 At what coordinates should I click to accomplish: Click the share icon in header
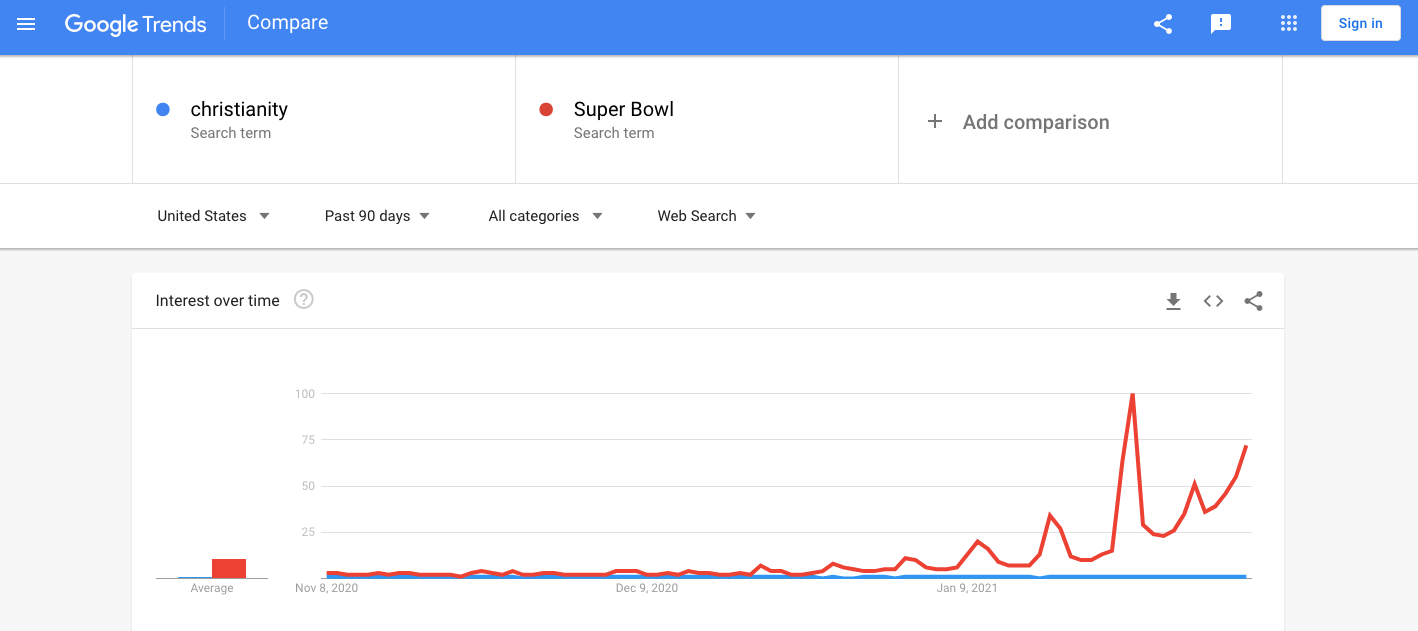(x=1163, y=24)
